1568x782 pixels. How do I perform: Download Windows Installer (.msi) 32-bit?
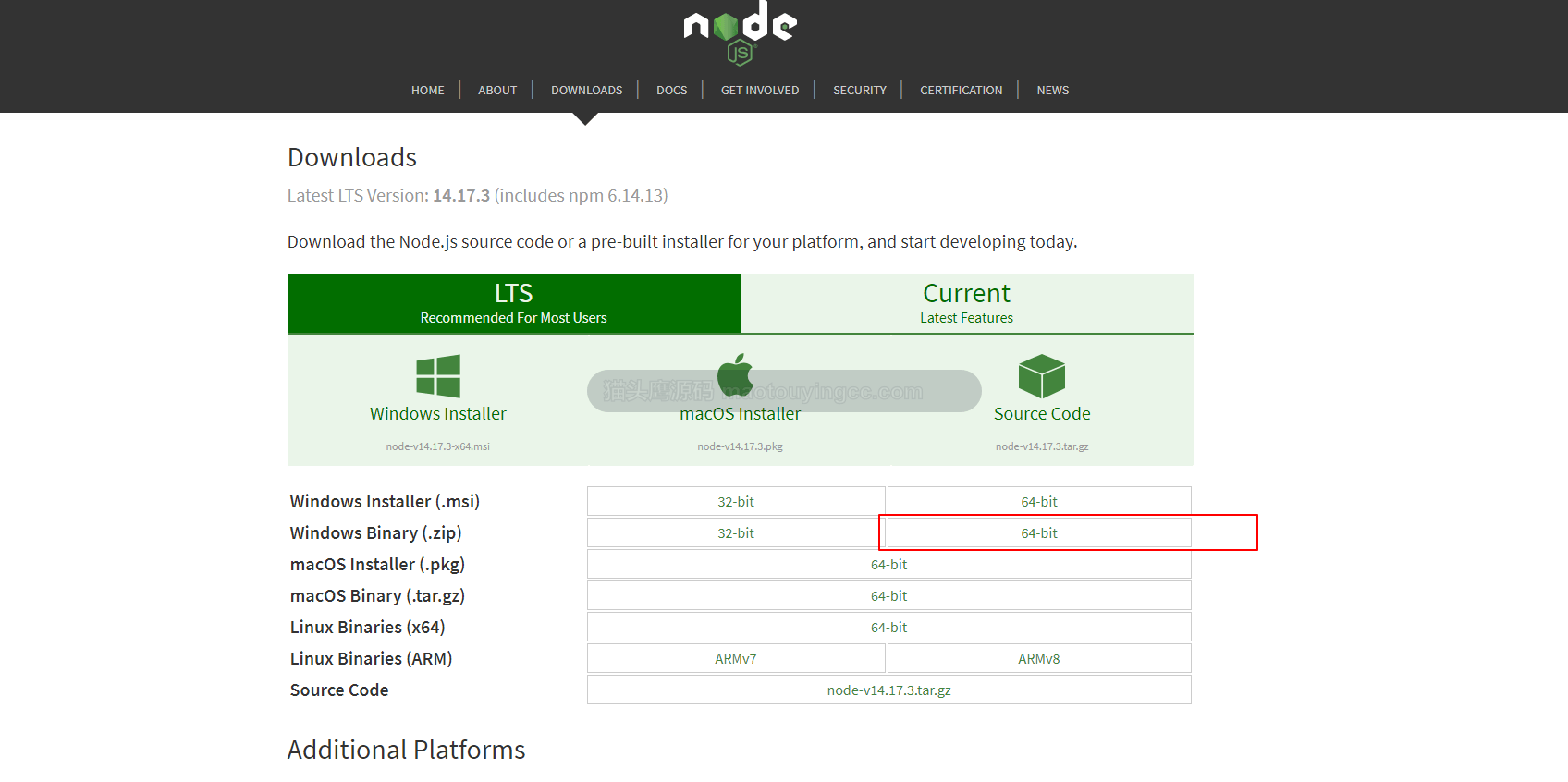(736, 501)
